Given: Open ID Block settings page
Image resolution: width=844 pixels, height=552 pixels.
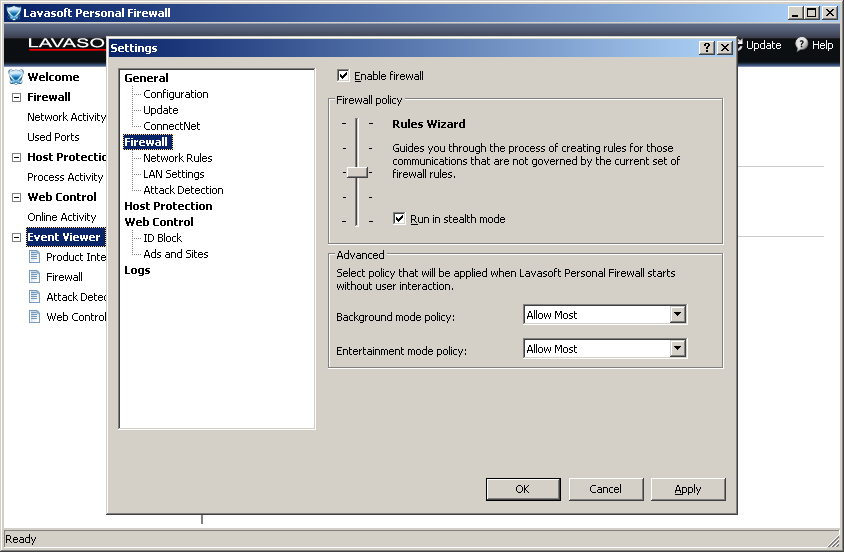Looking at the screenshot, I should point(162,238).
